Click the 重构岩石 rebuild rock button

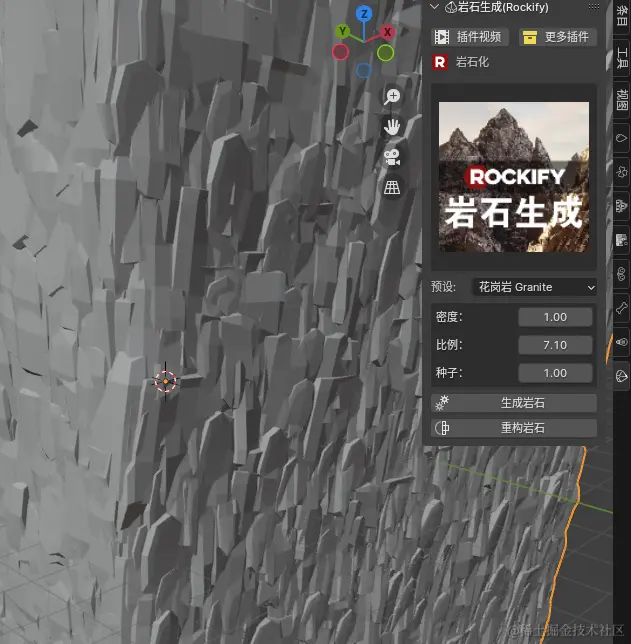[514, 428]
